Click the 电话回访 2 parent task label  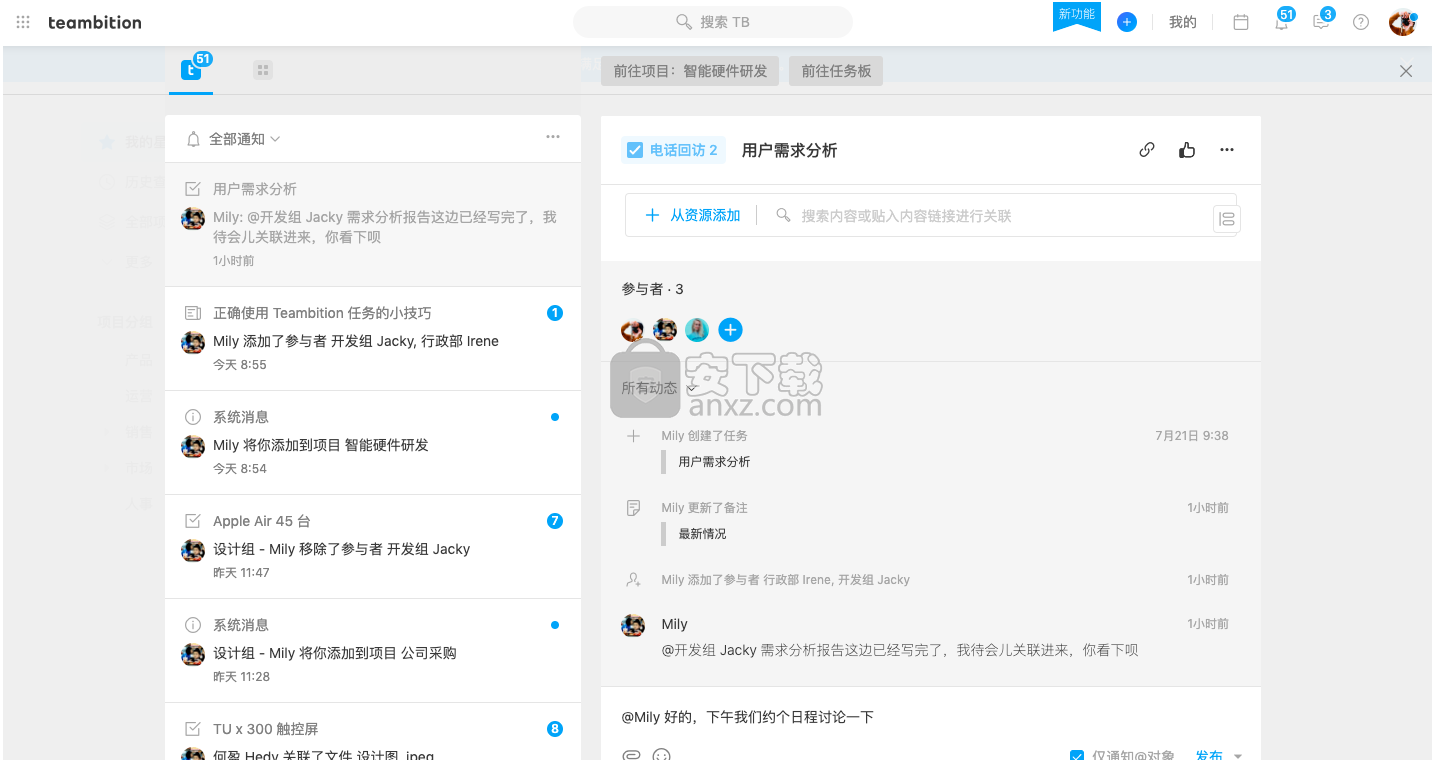click(684, 150)
